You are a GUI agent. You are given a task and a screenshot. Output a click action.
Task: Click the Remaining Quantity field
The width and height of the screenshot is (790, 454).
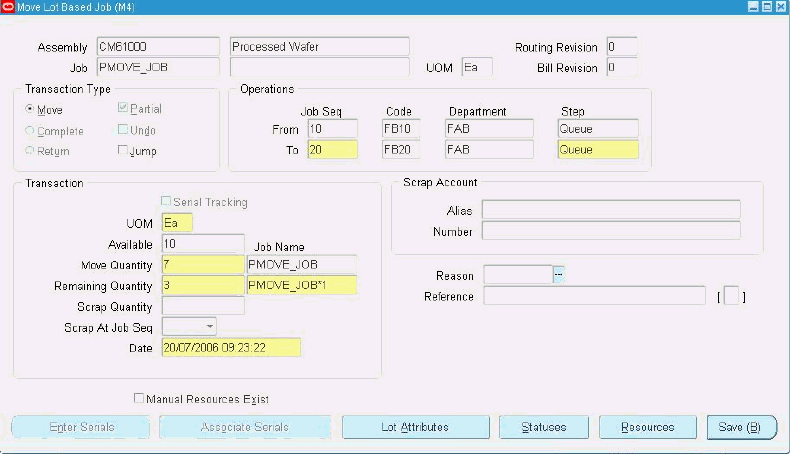pos(203,285)
